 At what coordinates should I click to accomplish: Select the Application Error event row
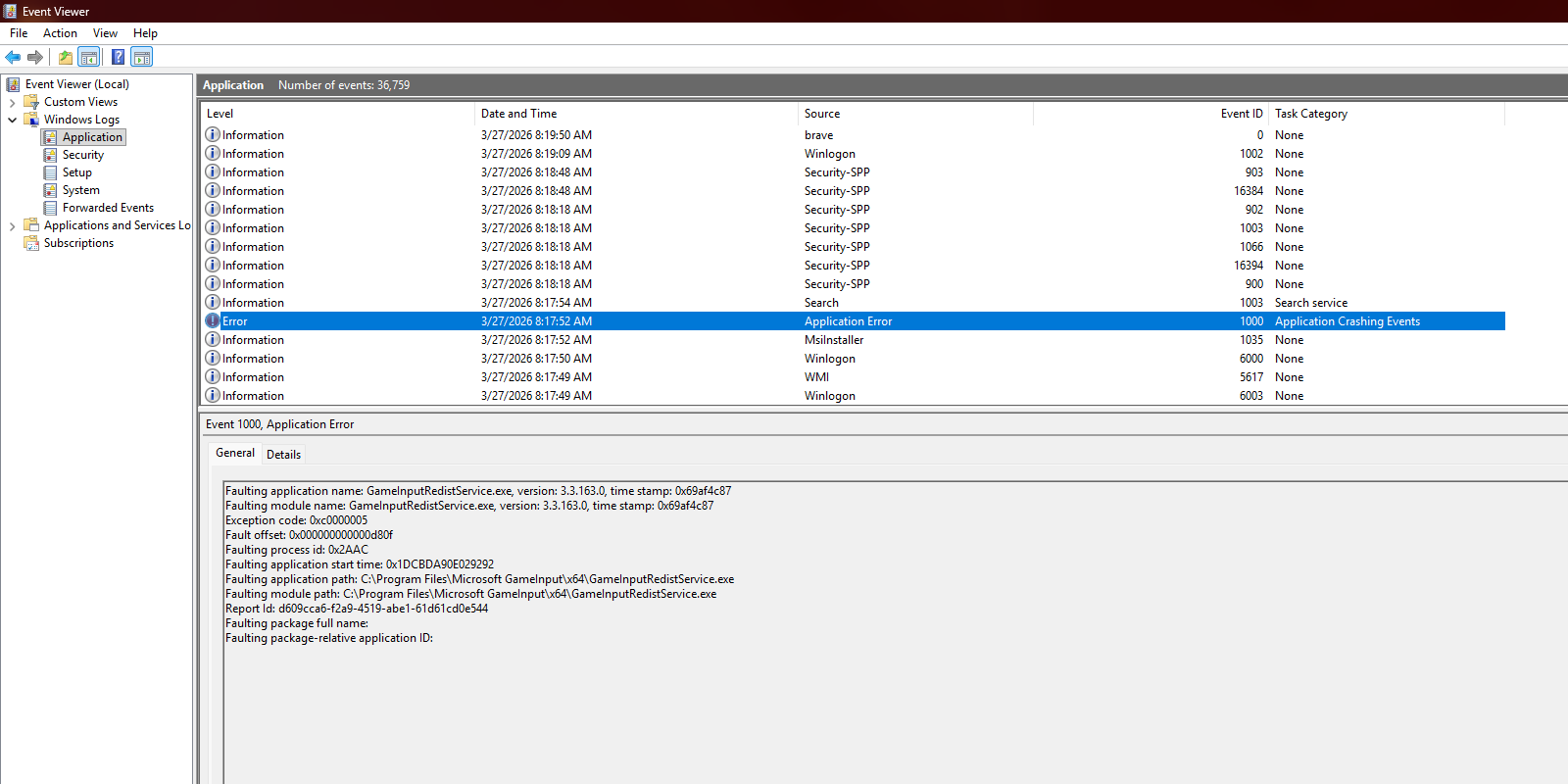[x=853, y=321]
